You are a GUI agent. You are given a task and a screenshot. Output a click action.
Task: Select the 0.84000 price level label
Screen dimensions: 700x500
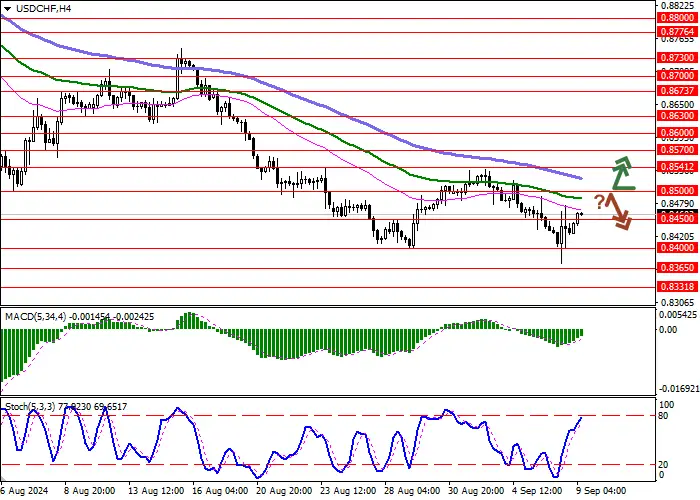tap(677, 248)
